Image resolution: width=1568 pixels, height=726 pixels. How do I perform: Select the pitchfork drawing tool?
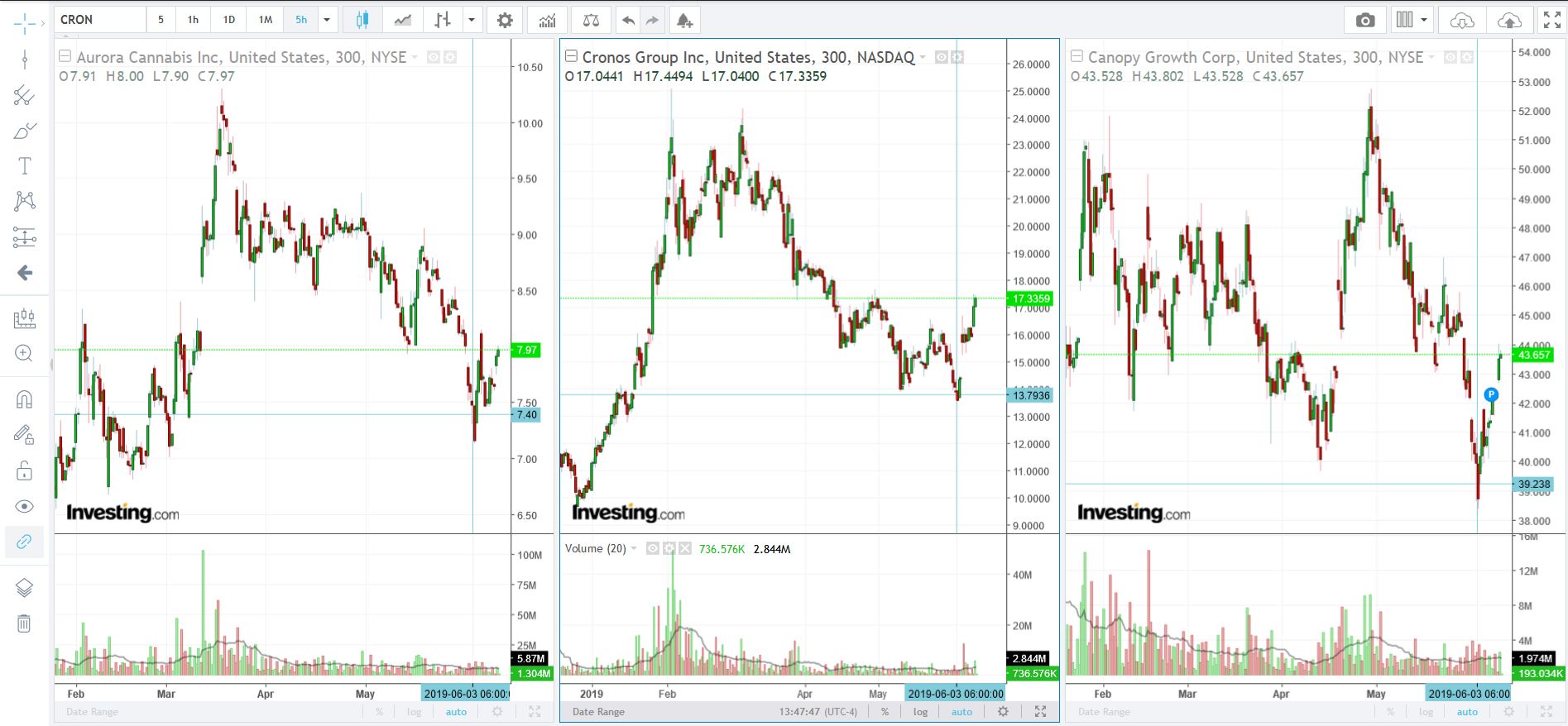coord(25,96)
